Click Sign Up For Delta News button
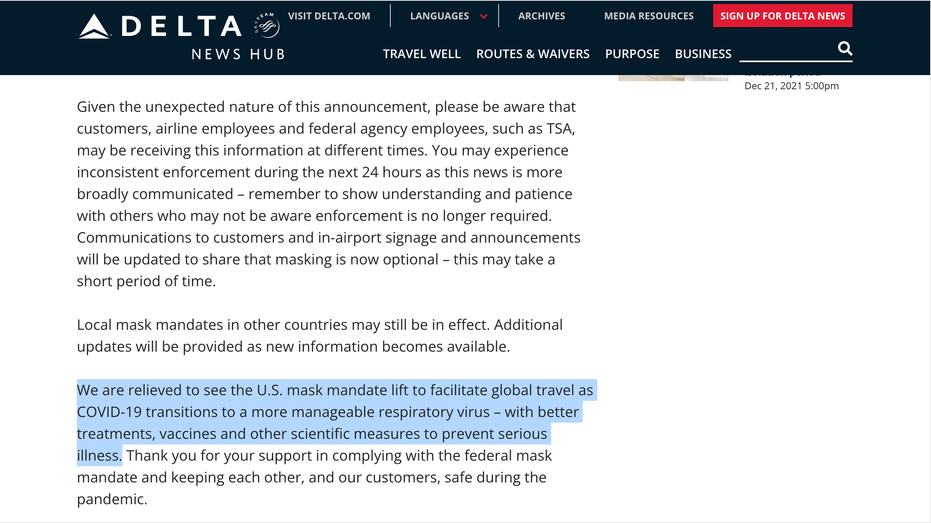 pyautogui.click(x=783, y=16)
